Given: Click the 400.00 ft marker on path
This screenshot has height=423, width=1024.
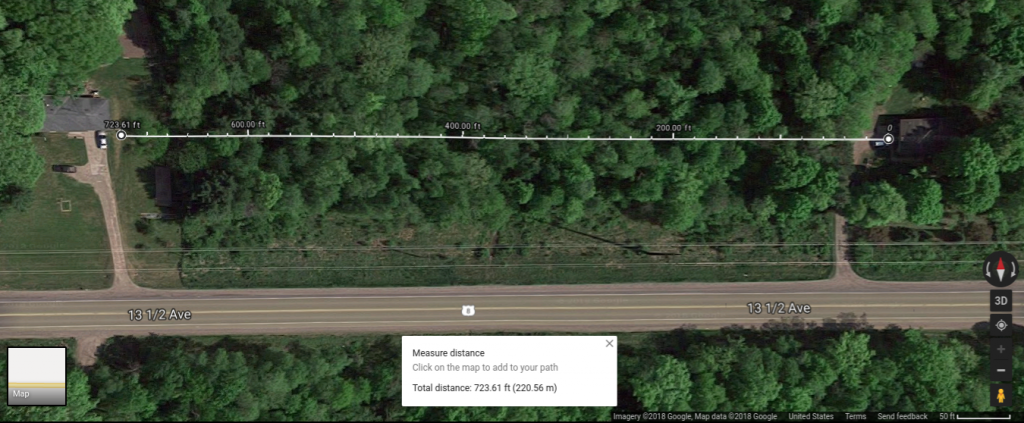Looking at the screenshot, I should coord(462,127).
